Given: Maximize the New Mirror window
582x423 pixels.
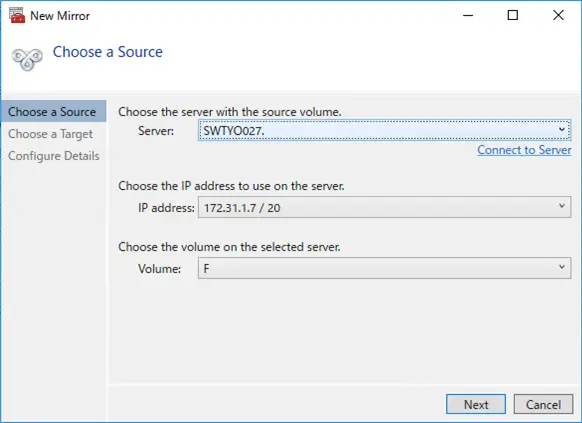Looking at the screenshot, I should click(513, 16).
